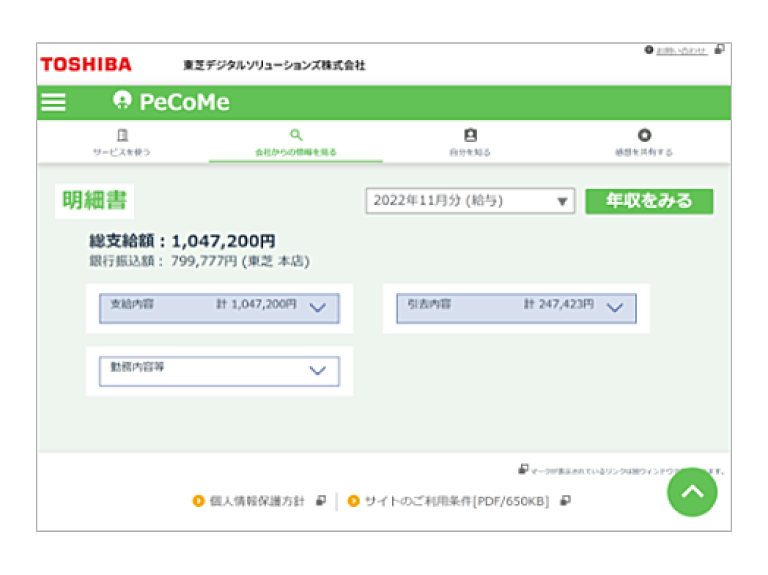Screen dimensions: 768x575
Task: Click the orange arrow bullet before サイトのご利用条件
Action: coord(353,501)
